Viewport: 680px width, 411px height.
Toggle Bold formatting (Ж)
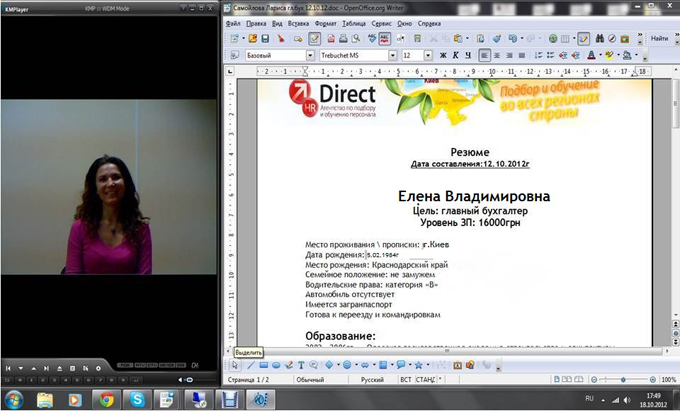click(x=442, y=56)
